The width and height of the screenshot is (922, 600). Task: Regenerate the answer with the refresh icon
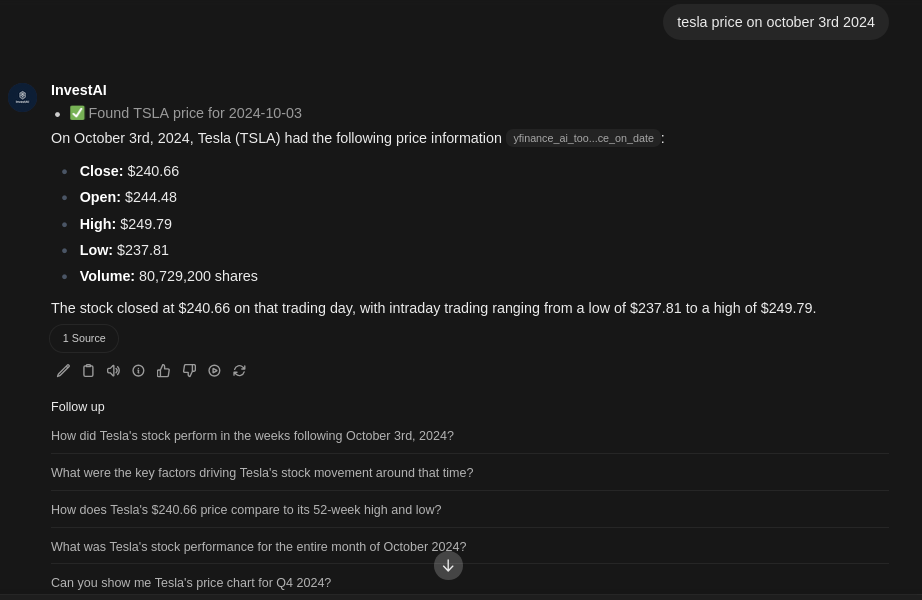[x=239, y=370]
